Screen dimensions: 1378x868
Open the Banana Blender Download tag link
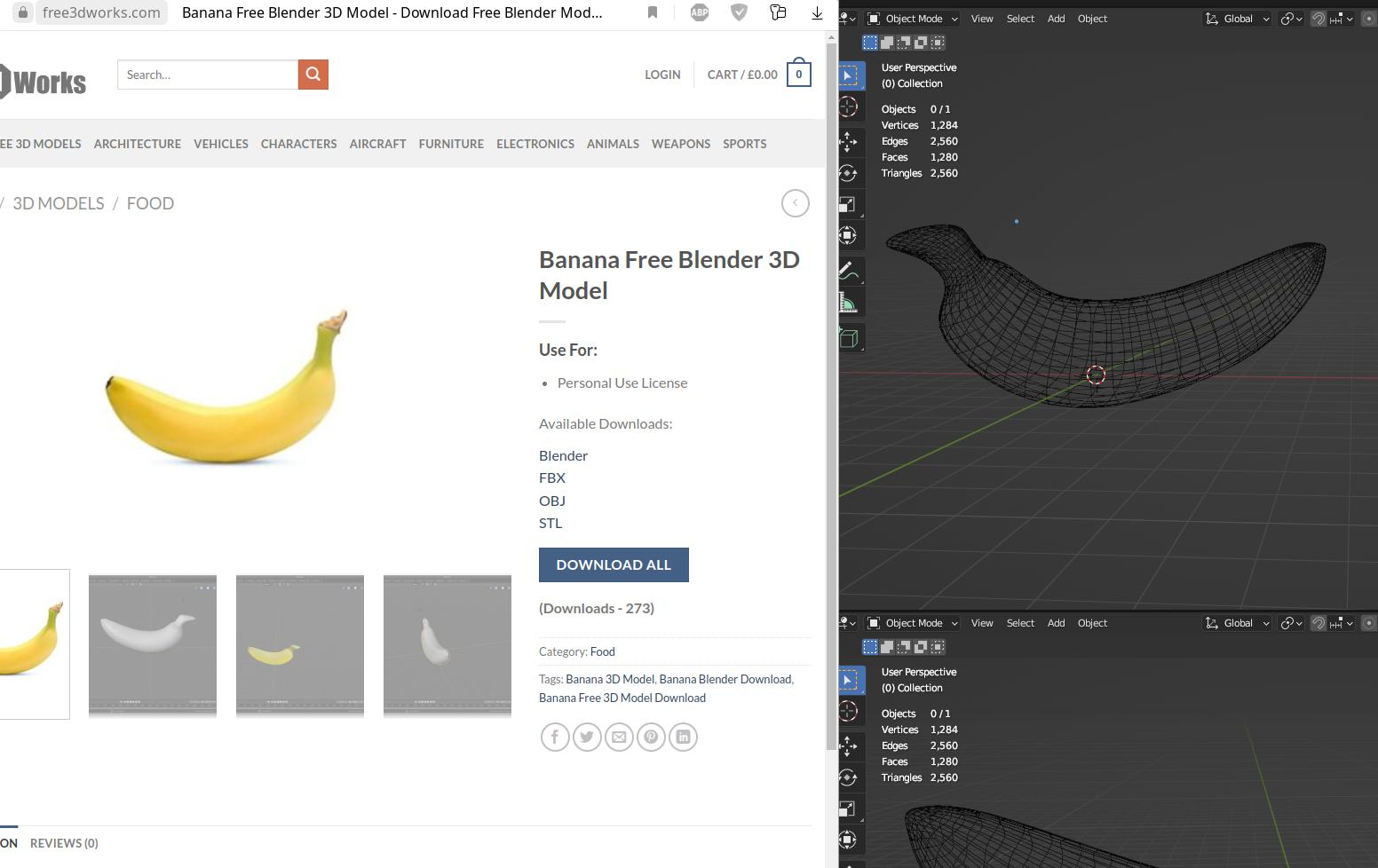(x=725, y=679)
